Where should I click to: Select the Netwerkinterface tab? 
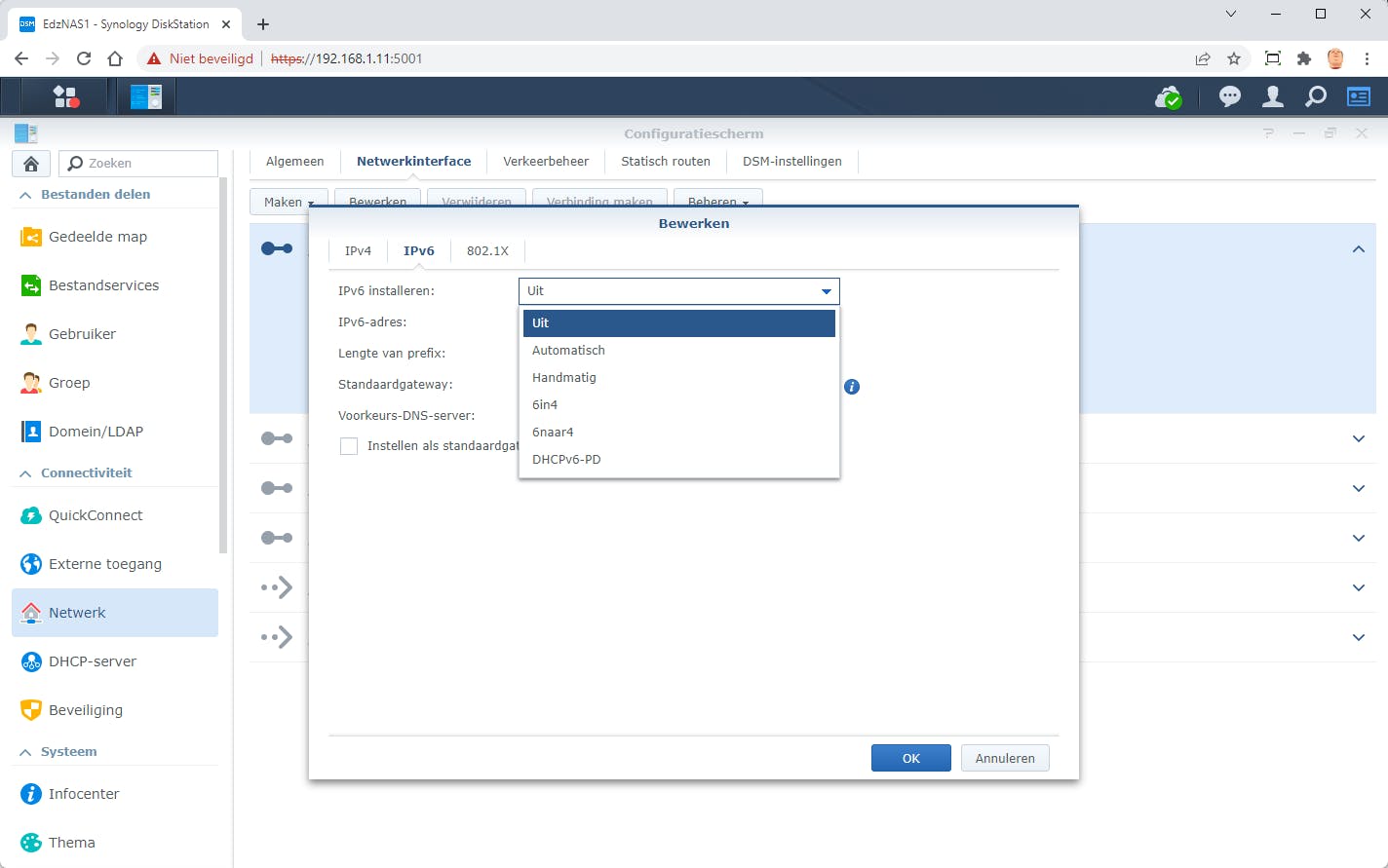413,162
